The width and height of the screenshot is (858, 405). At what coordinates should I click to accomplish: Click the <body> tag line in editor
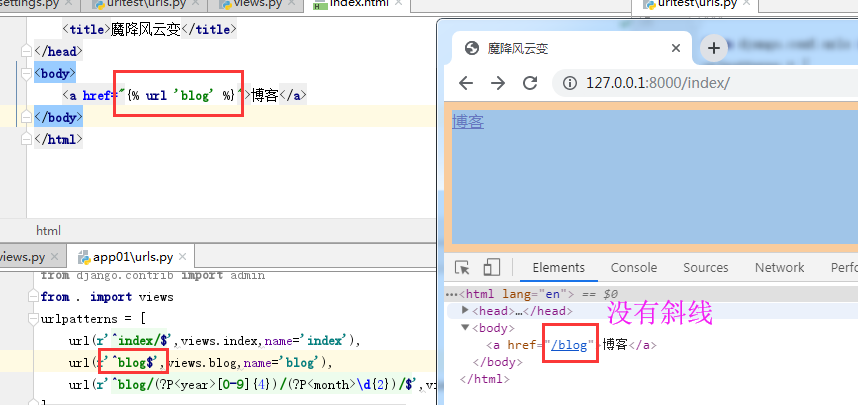coord(55,73)
